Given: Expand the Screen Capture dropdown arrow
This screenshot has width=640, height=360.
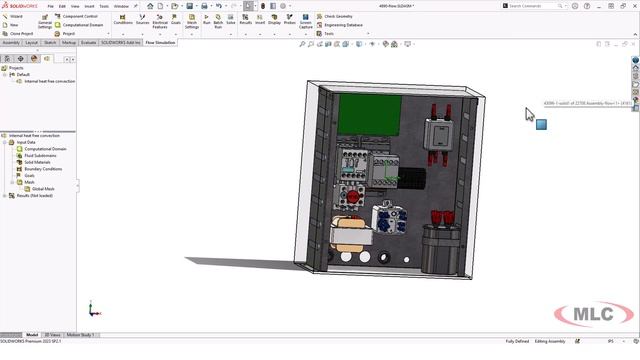Looking at the screenshot, I should [x=305, y=34].
